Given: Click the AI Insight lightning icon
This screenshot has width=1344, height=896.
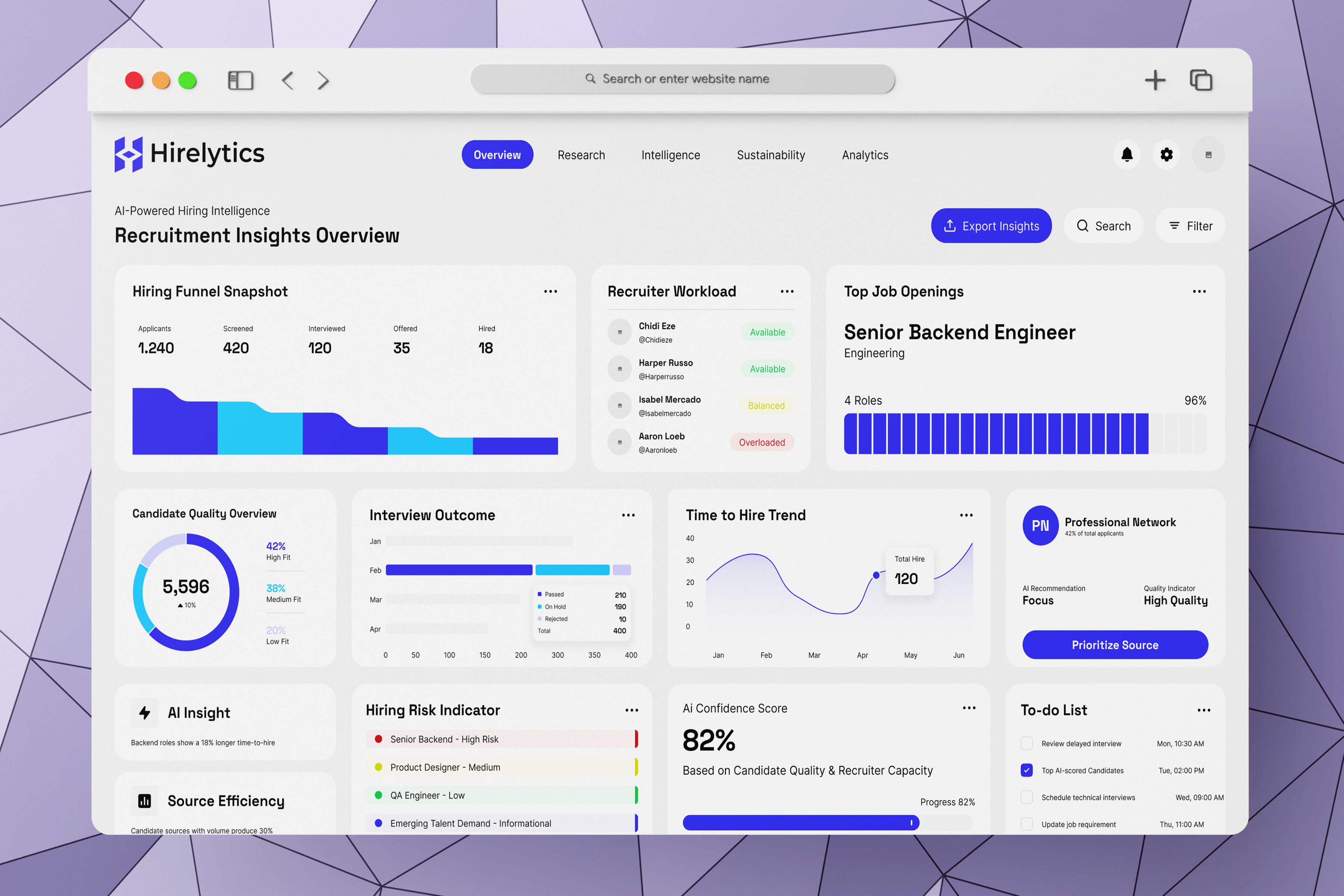Looking at the screenshot, I should pos(145,713).
